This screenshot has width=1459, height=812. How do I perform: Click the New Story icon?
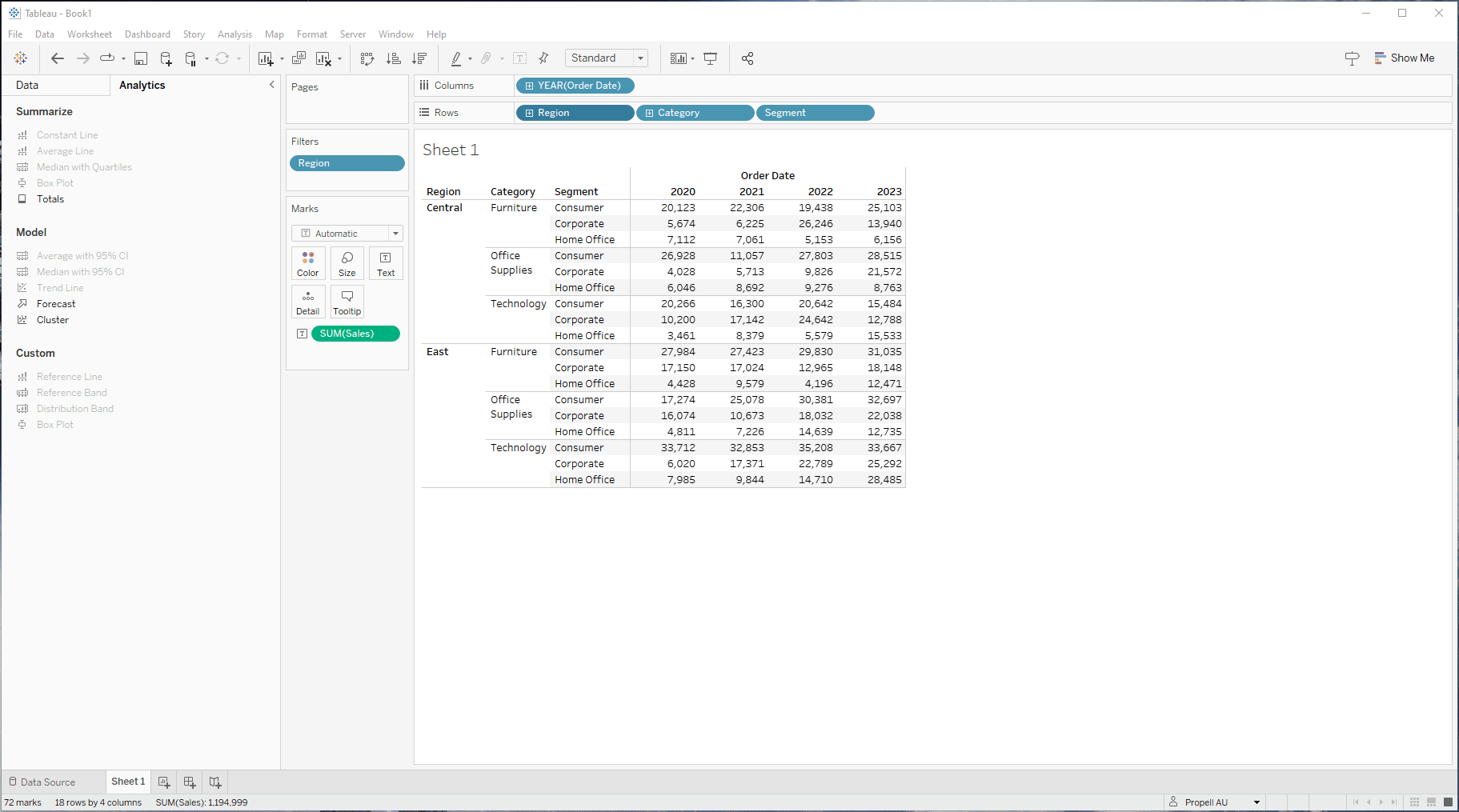coord(215,782)
